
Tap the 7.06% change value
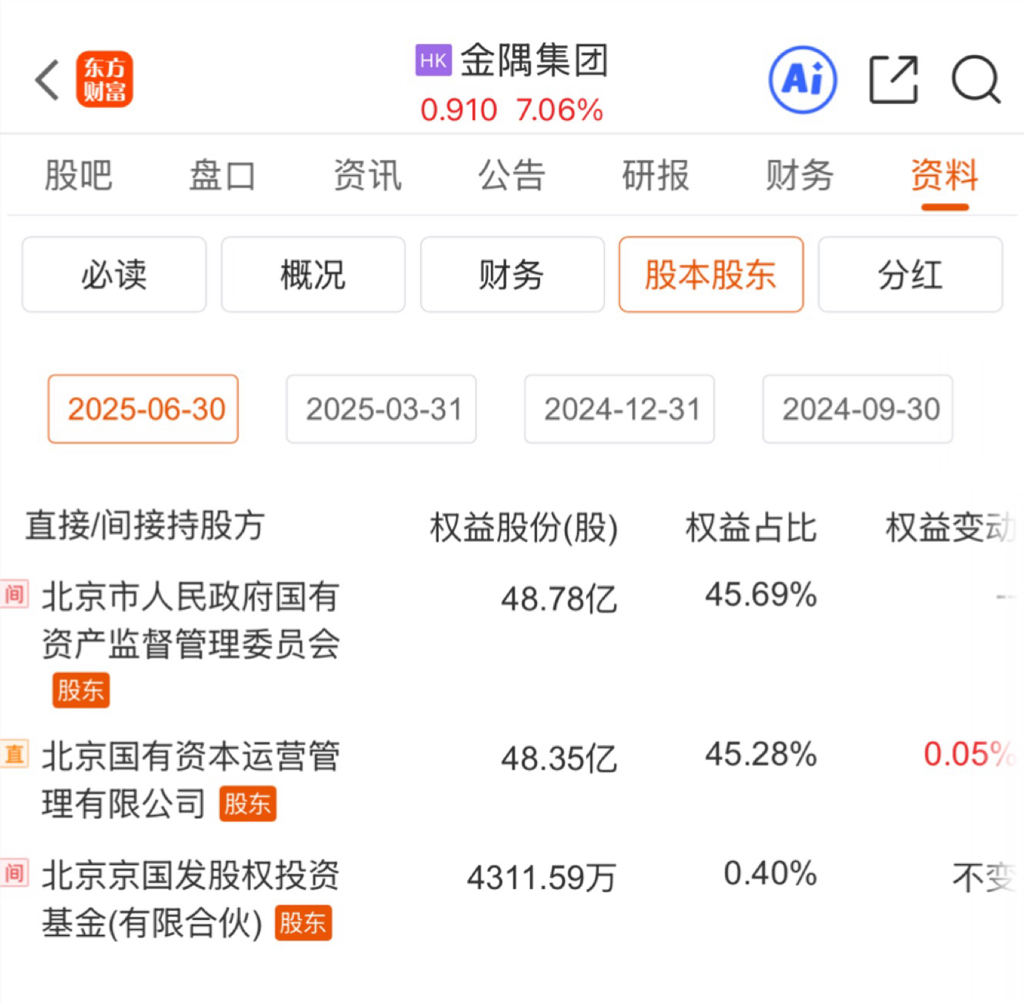[559, 110]
